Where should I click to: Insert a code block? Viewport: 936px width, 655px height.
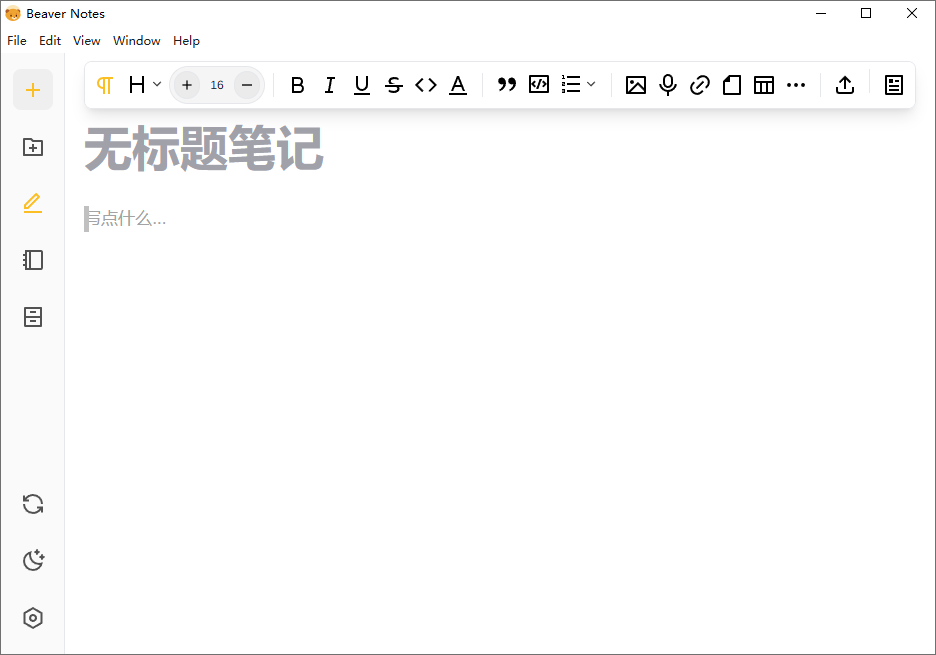(x=538, y=85)
